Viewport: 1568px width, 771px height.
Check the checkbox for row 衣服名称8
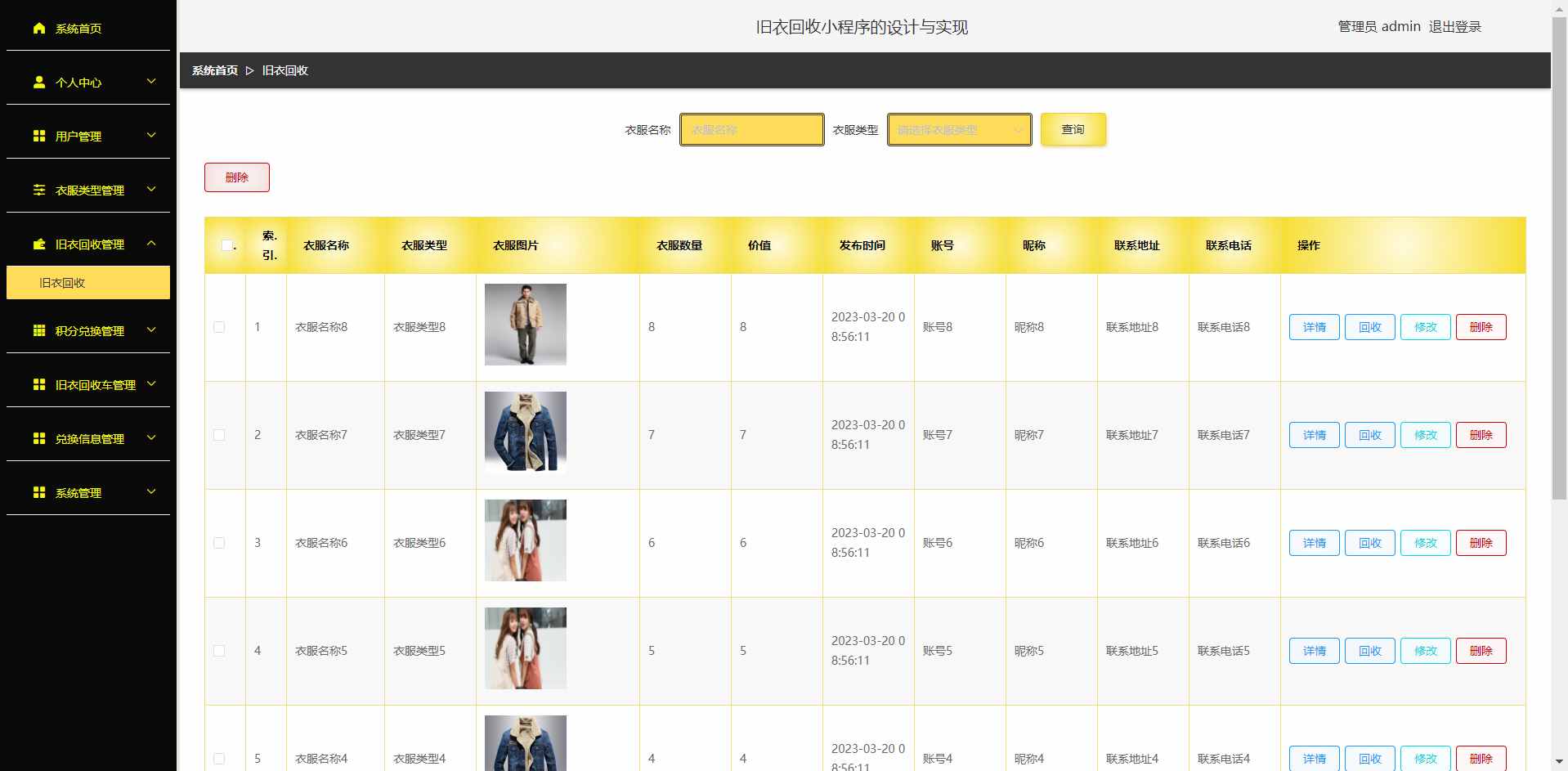click(x=219, y=327)
